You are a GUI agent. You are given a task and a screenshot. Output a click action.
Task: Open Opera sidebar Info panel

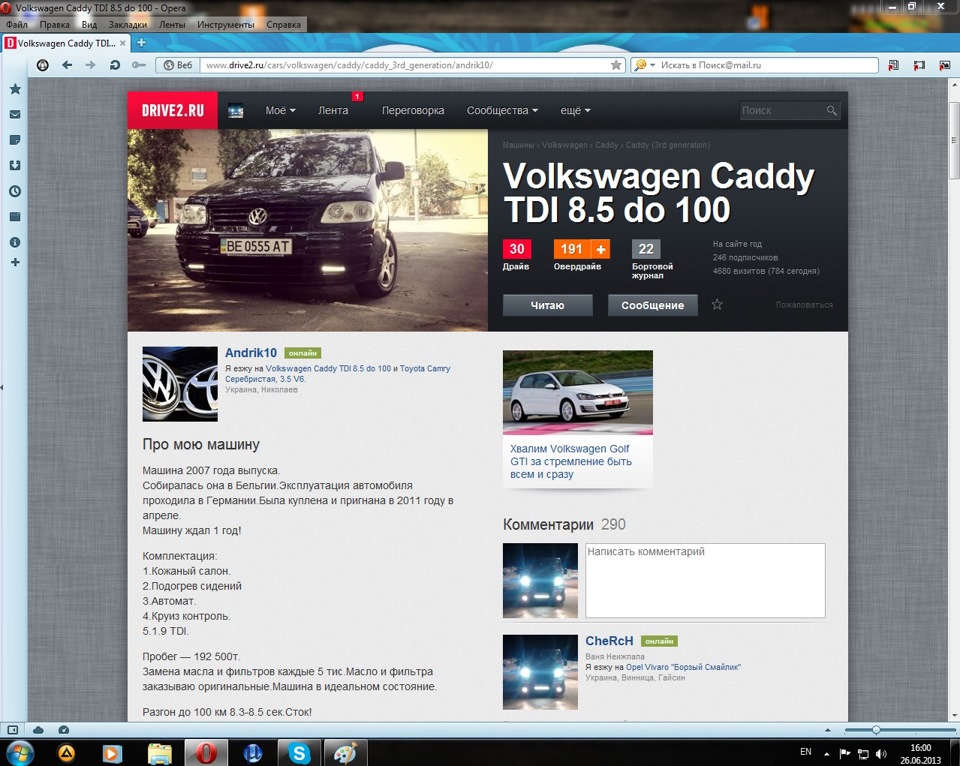click(x=15, y=242)
